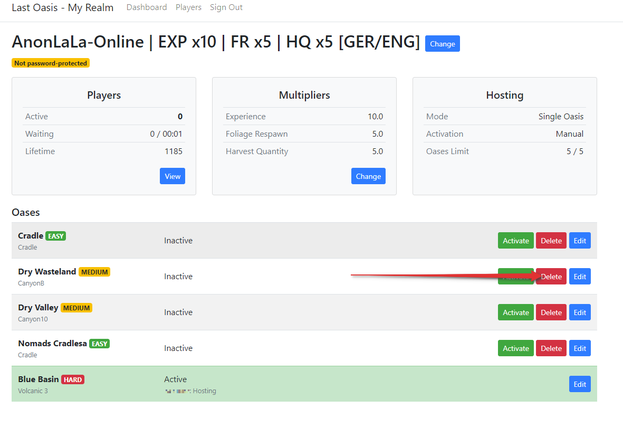Viewport: 623px width, 437px height.
Task: Activate the Cradle oasis
Action: pos(515,241)
